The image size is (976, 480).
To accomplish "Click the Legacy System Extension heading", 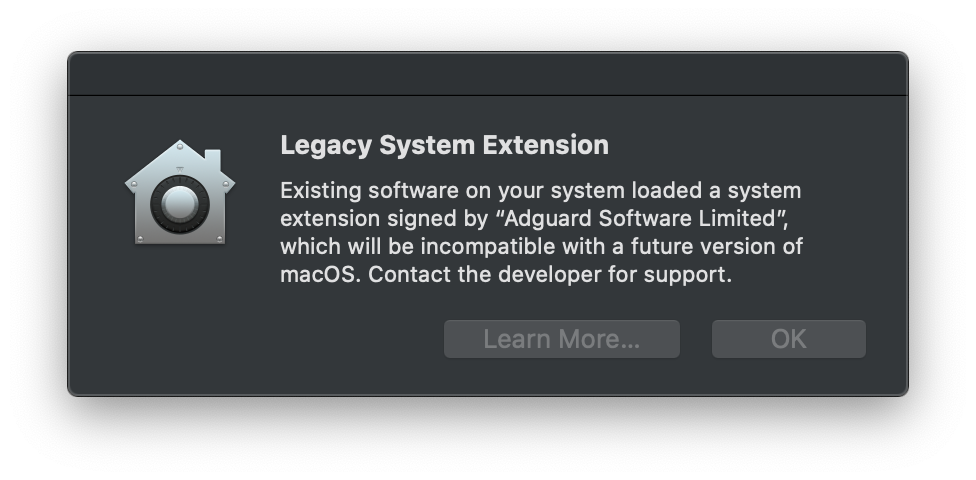I will pyautogui.click(x=444, y=145).
